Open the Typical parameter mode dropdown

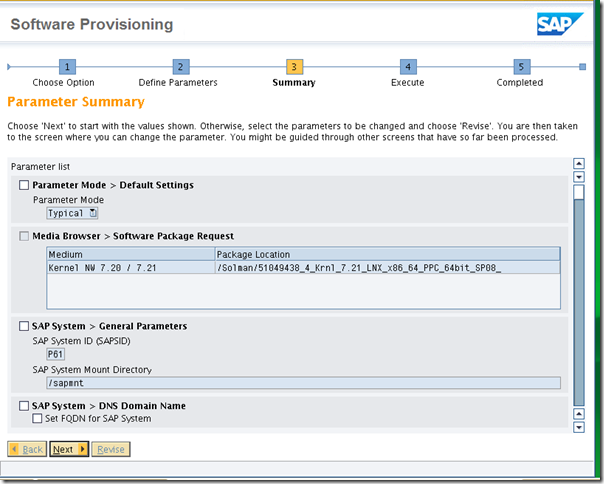coord(72,213)
